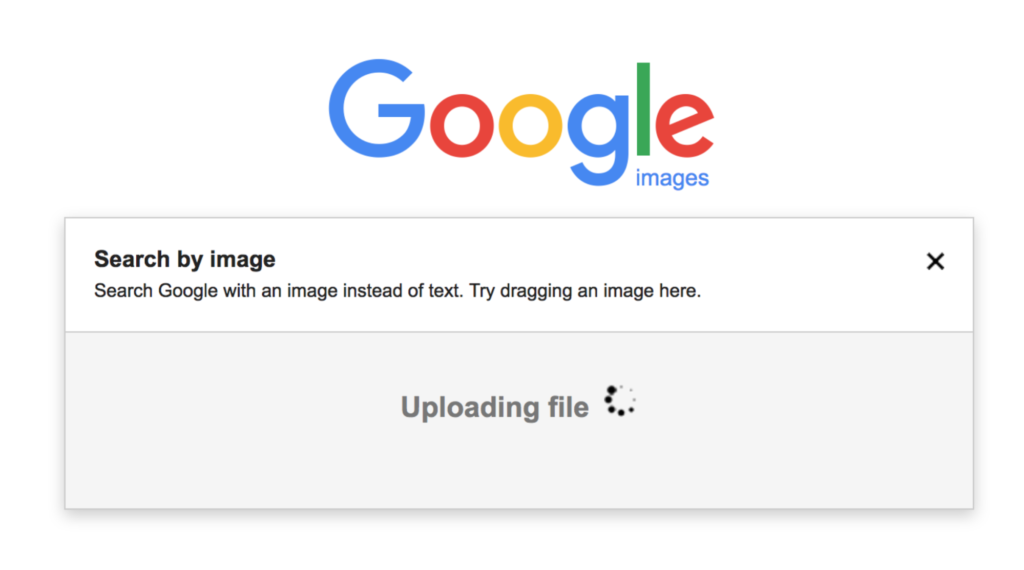Click the green letter l in logo
1024x570 pixels.
coord(643,109)
